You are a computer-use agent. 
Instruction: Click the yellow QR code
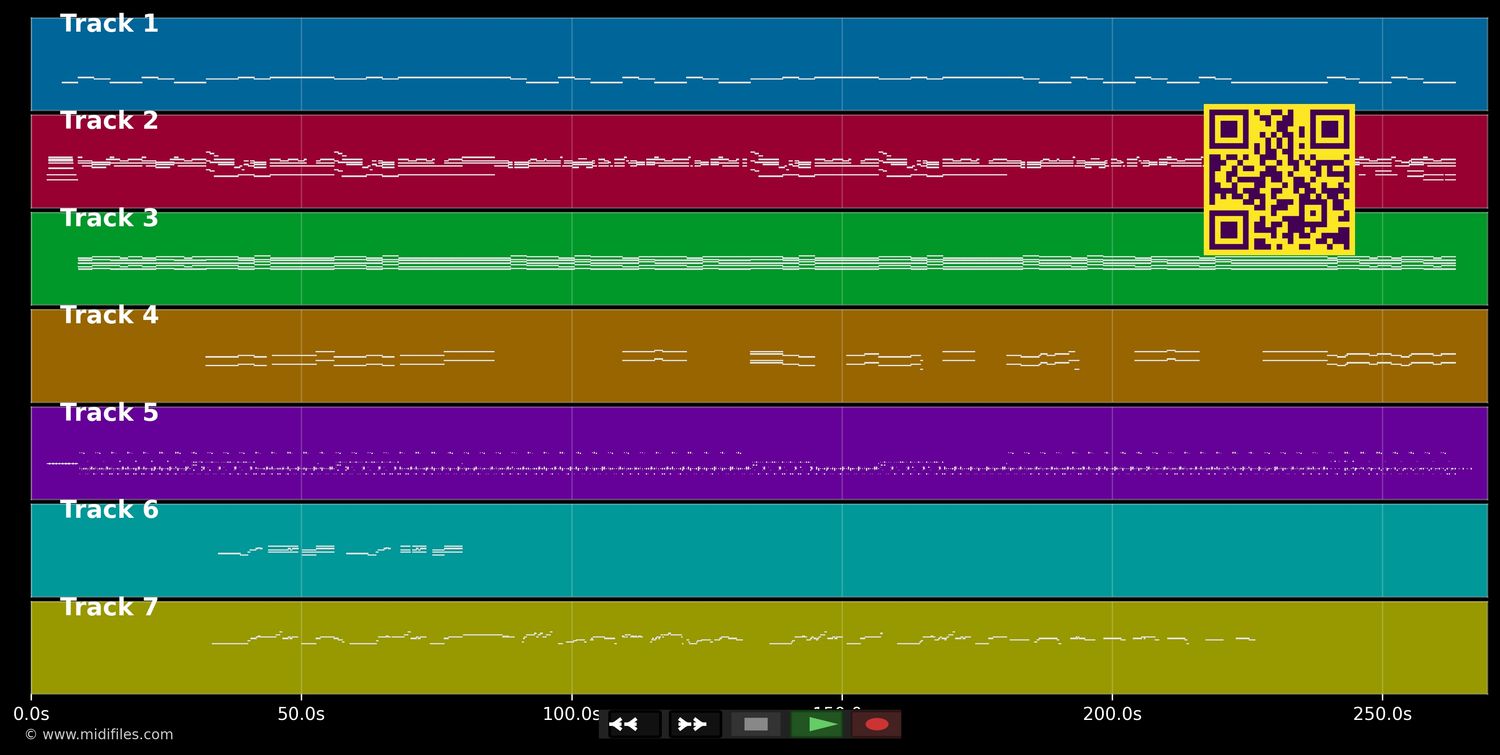[x=1279, y=180]
